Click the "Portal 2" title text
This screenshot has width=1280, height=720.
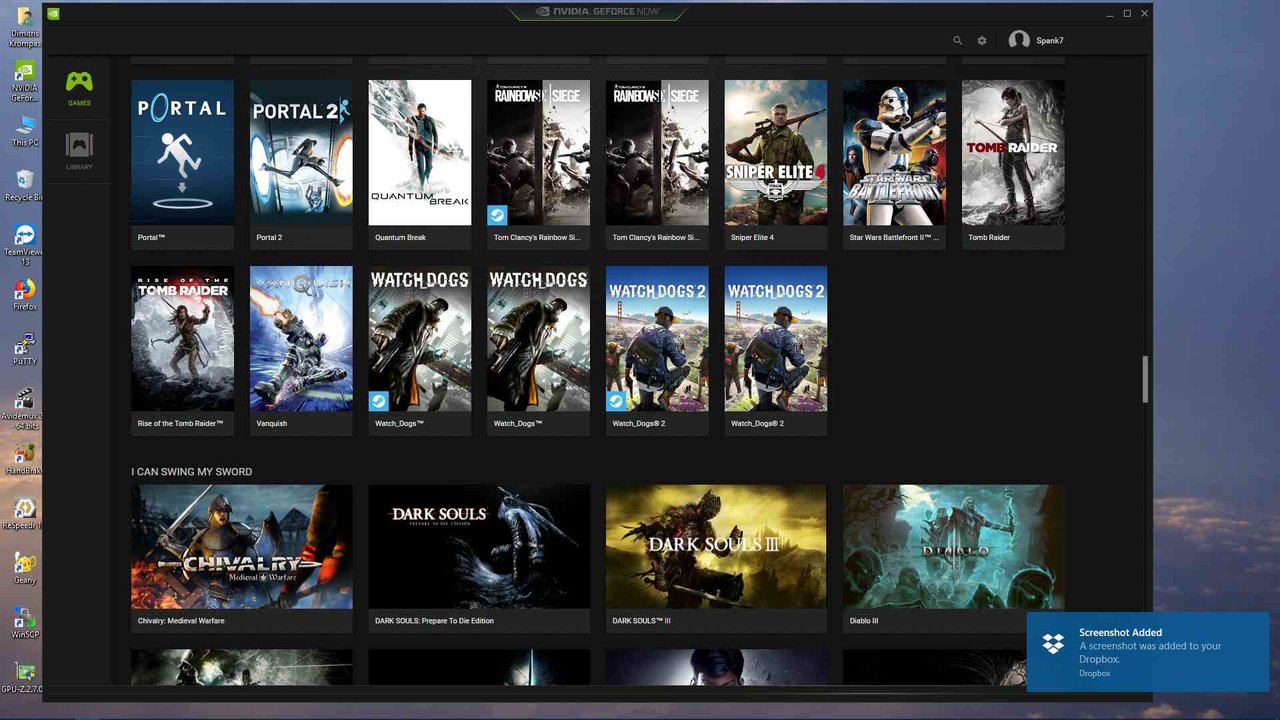coord(269,238)
